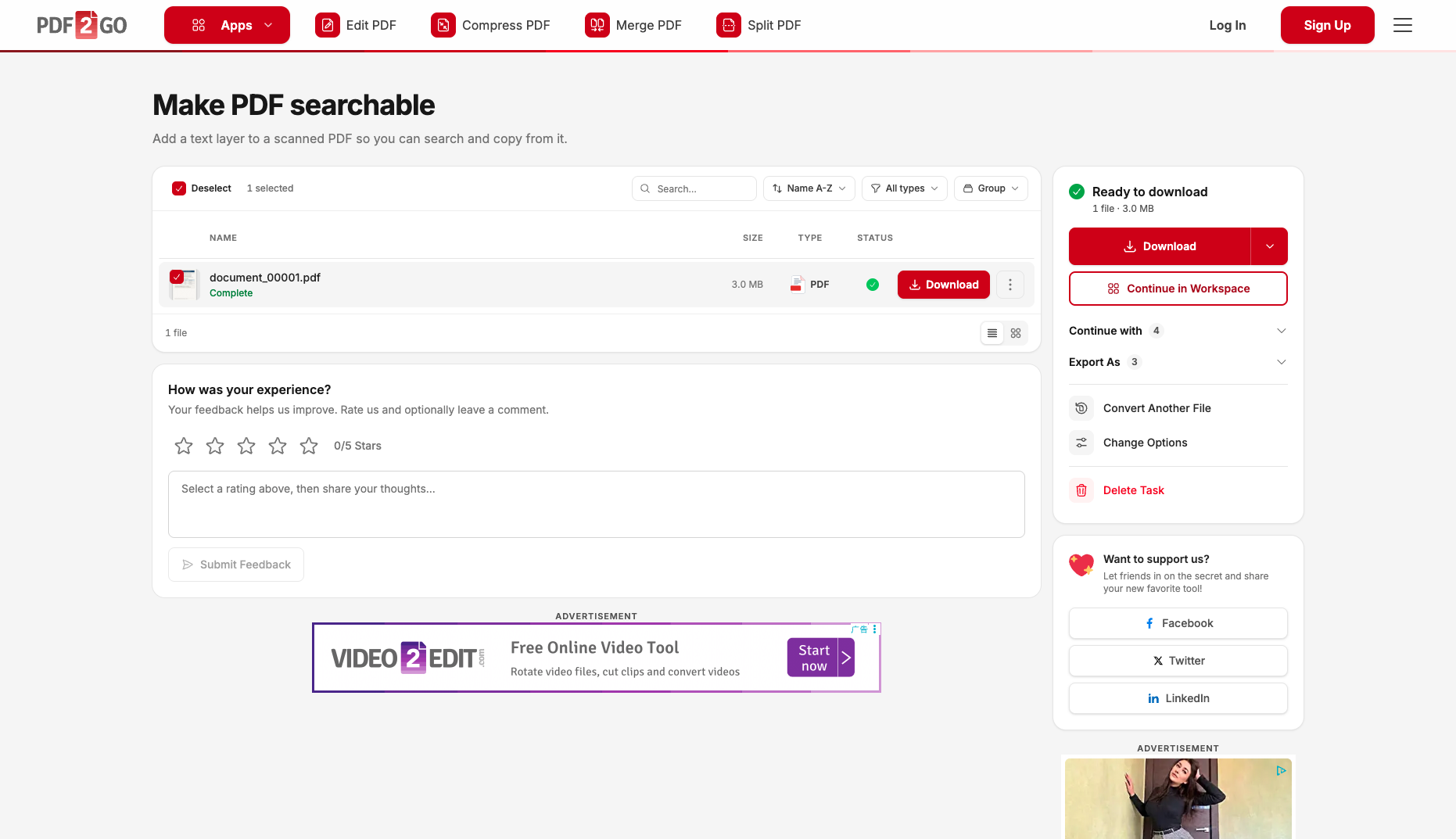Screen dimensions: 1456x839
Task: Click the document_00001.pdf thumbnail
Action: coord(186,285)
